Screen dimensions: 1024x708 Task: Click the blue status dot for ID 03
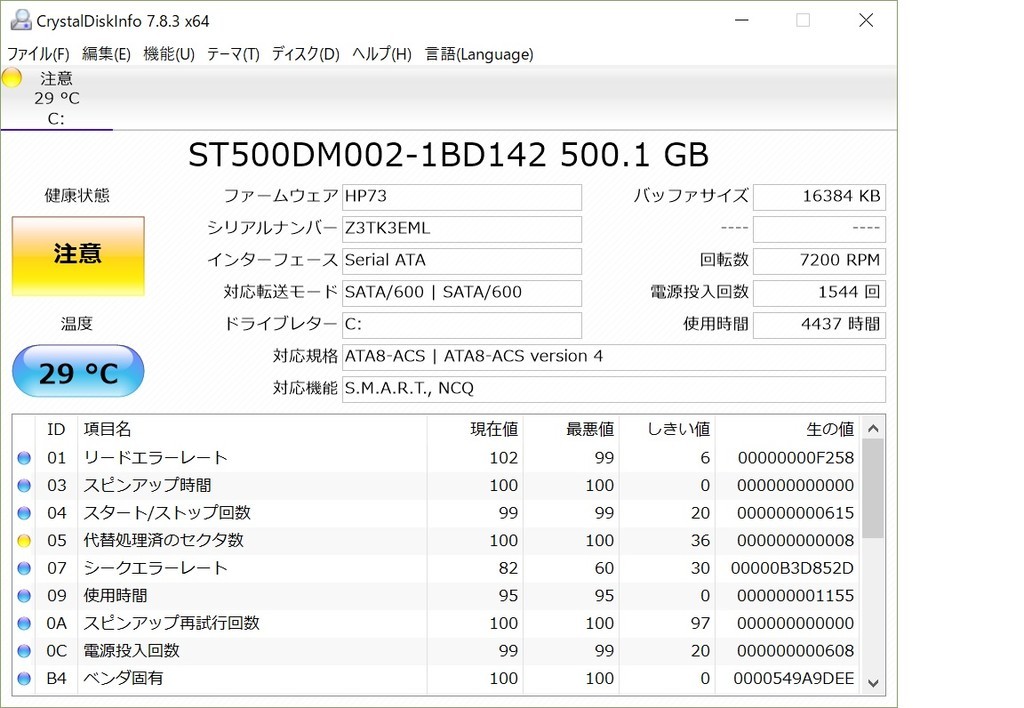click(24, 485)
